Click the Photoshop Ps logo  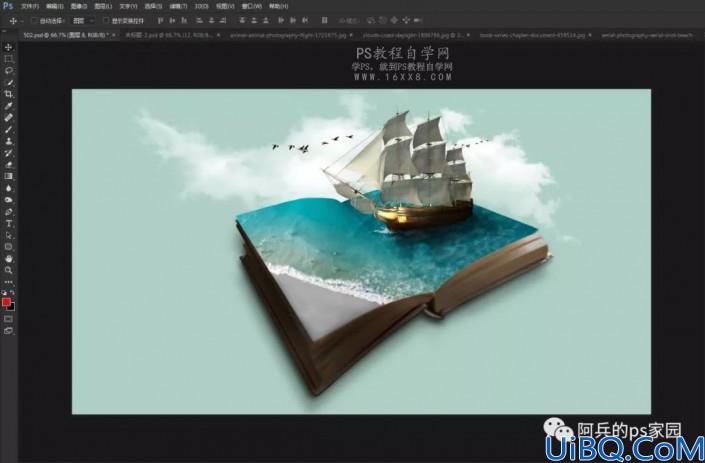pyautogui.click(x=8, y=6)
